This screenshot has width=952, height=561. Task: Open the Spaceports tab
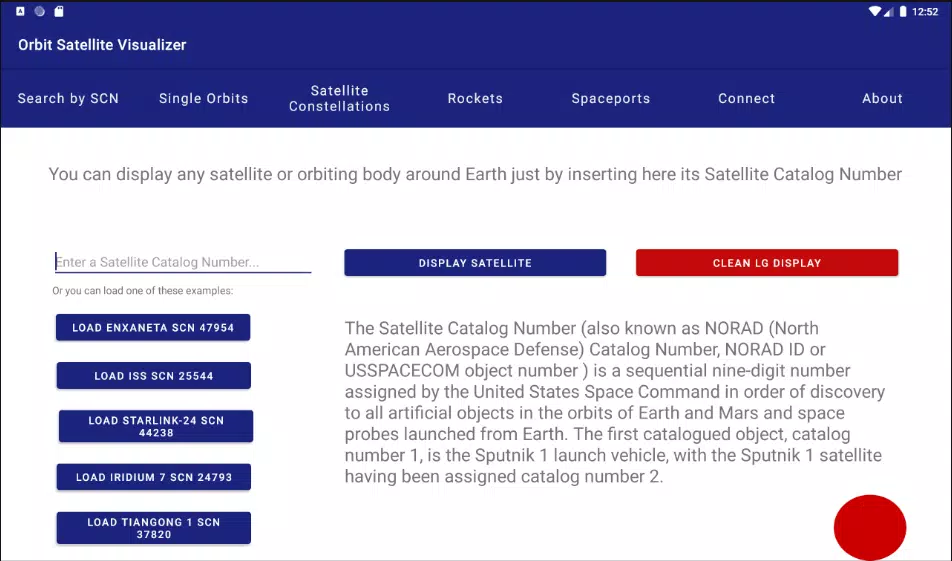click(x=611, y=98)
